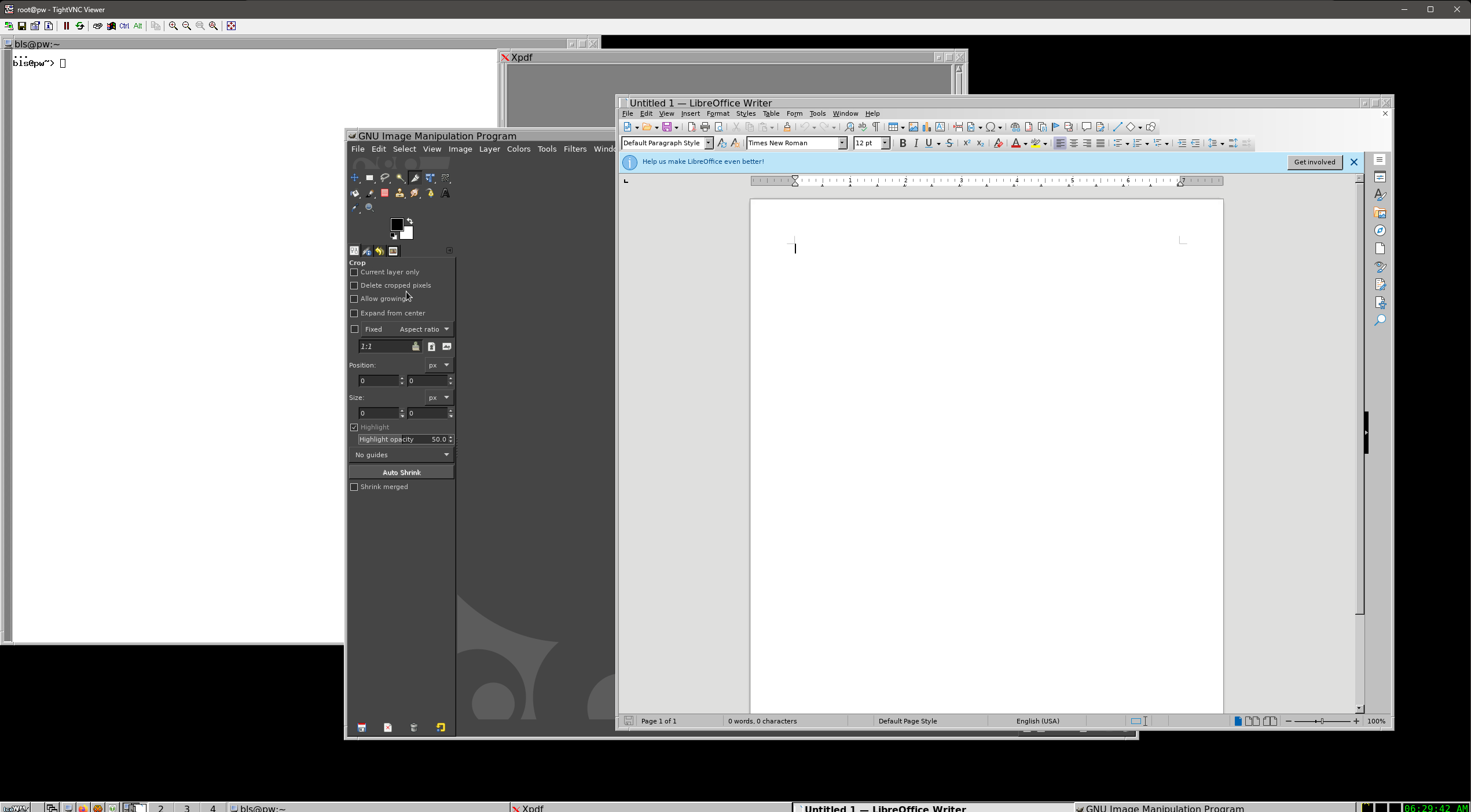Open the No guides dropdown
The image size is (1471, 812).
tap(402, 455)
